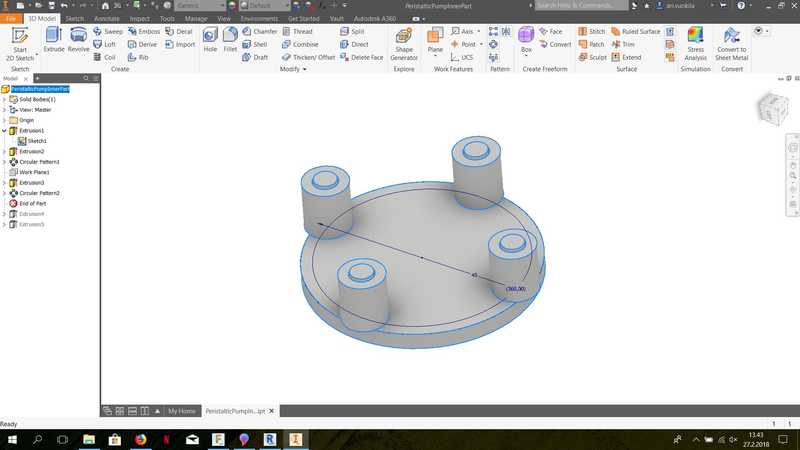Viewport: 800px width, 450px height.
Task: Switch to the My Home document tab
Action: click(x=182, y=411)
